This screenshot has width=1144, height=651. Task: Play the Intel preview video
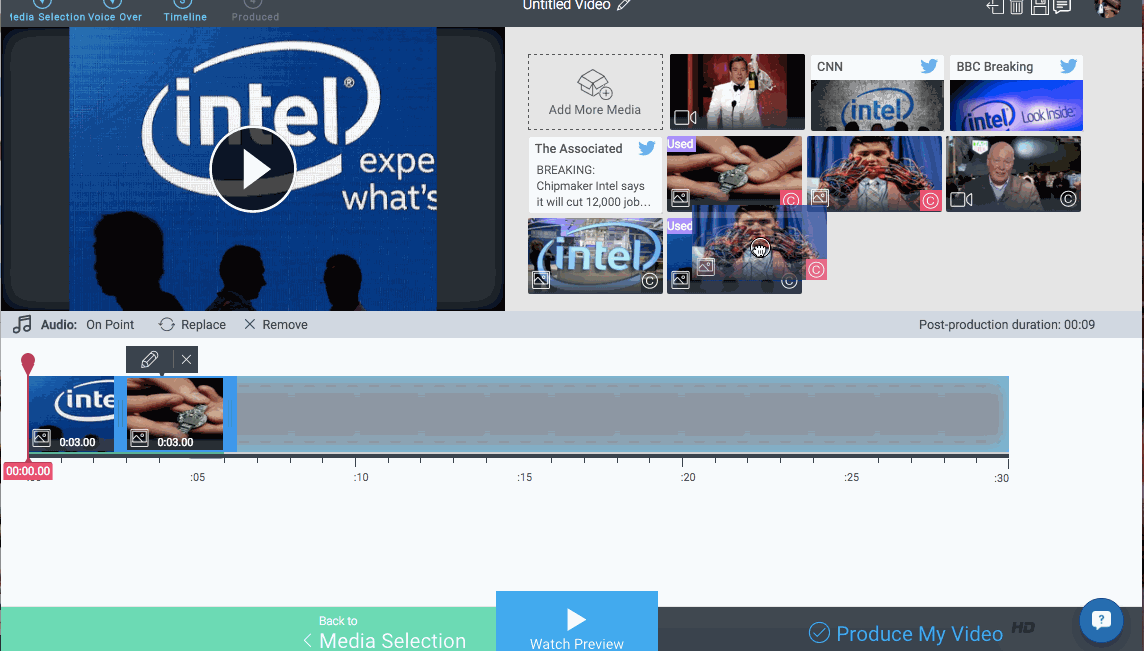(252, 169)
